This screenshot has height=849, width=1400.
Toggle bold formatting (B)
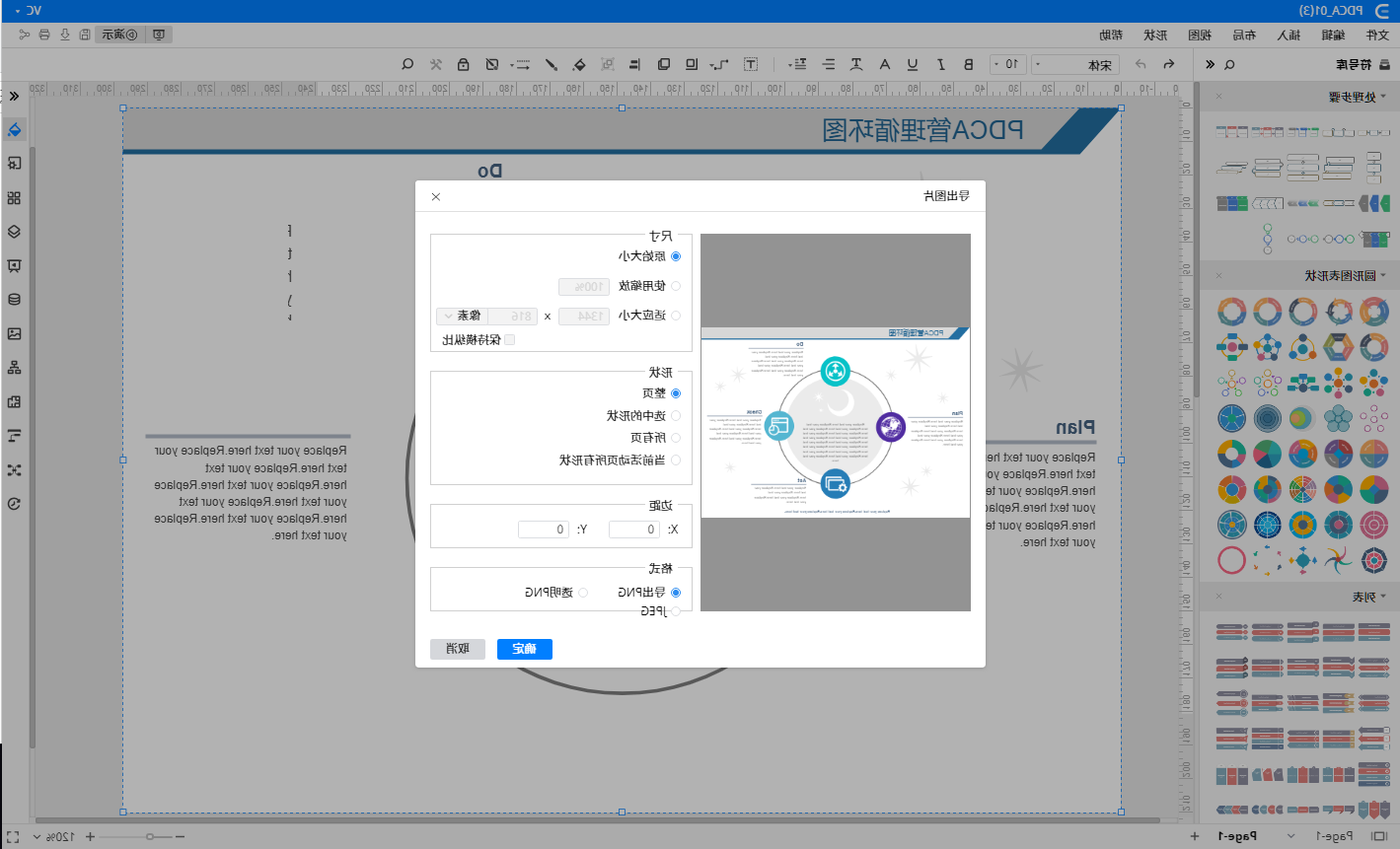click(969, 64)
